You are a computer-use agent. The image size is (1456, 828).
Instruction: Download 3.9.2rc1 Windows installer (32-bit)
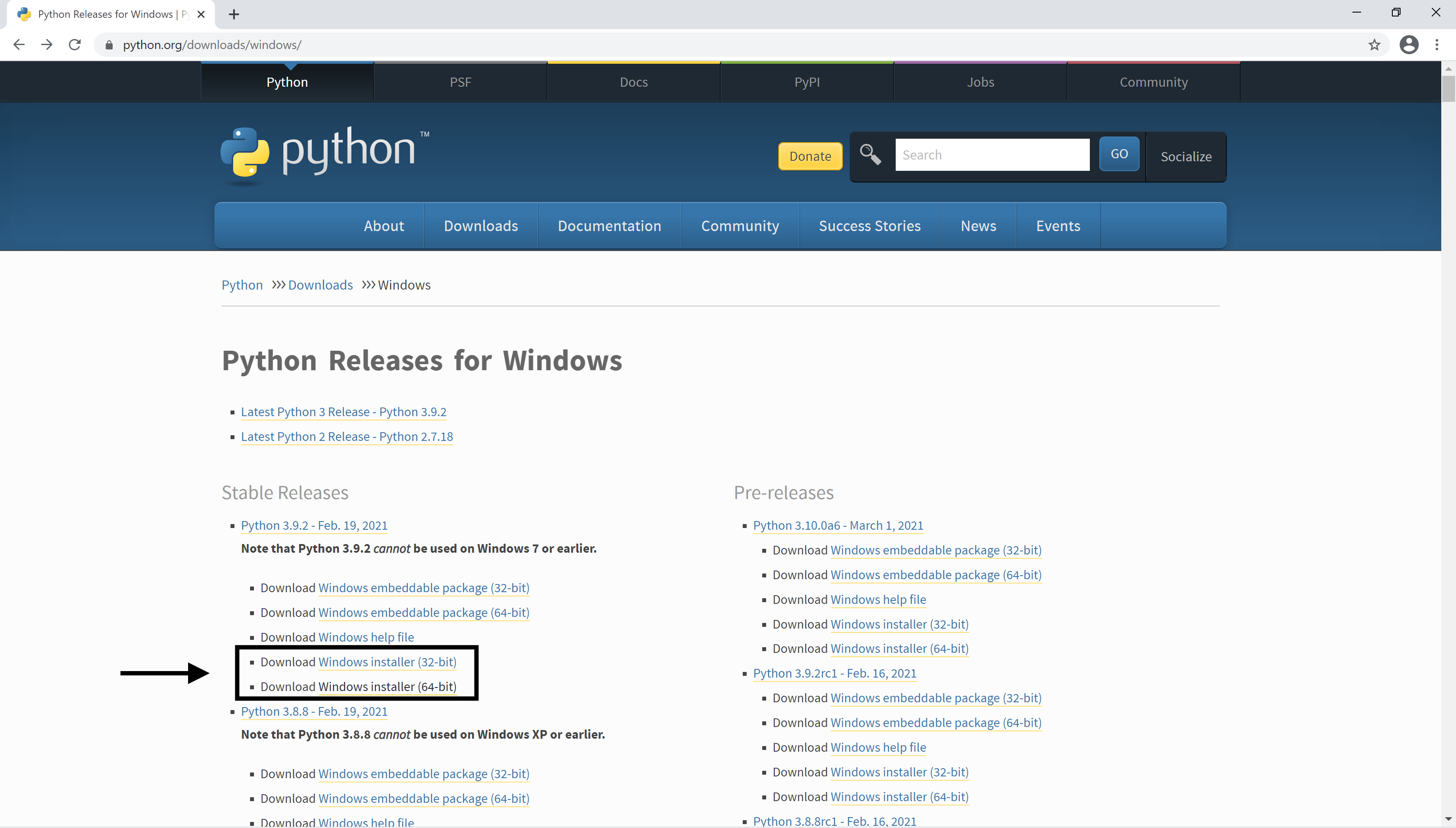click(900, 772)
